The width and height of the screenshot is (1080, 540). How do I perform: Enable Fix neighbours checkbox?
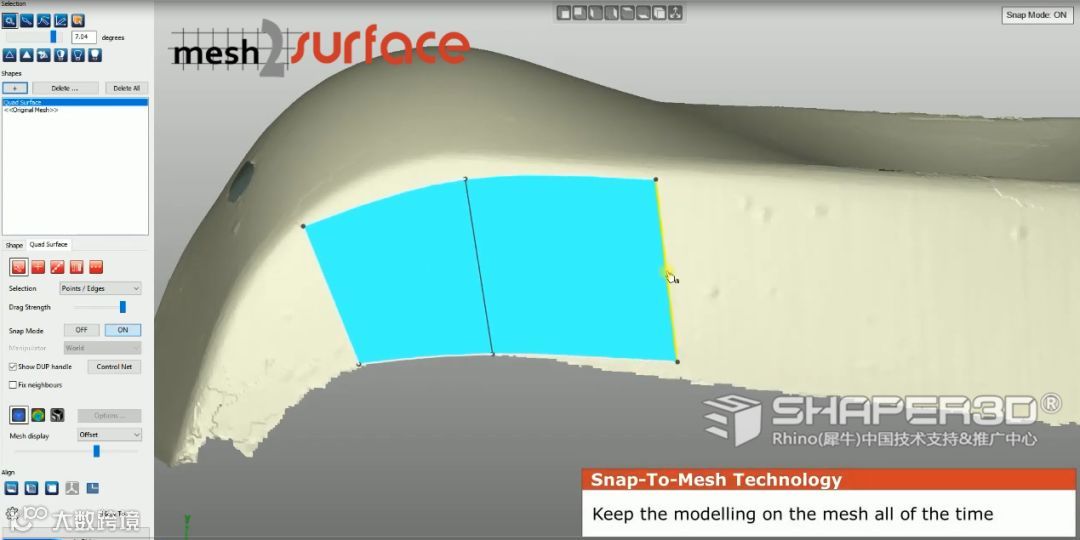(12, 385)
